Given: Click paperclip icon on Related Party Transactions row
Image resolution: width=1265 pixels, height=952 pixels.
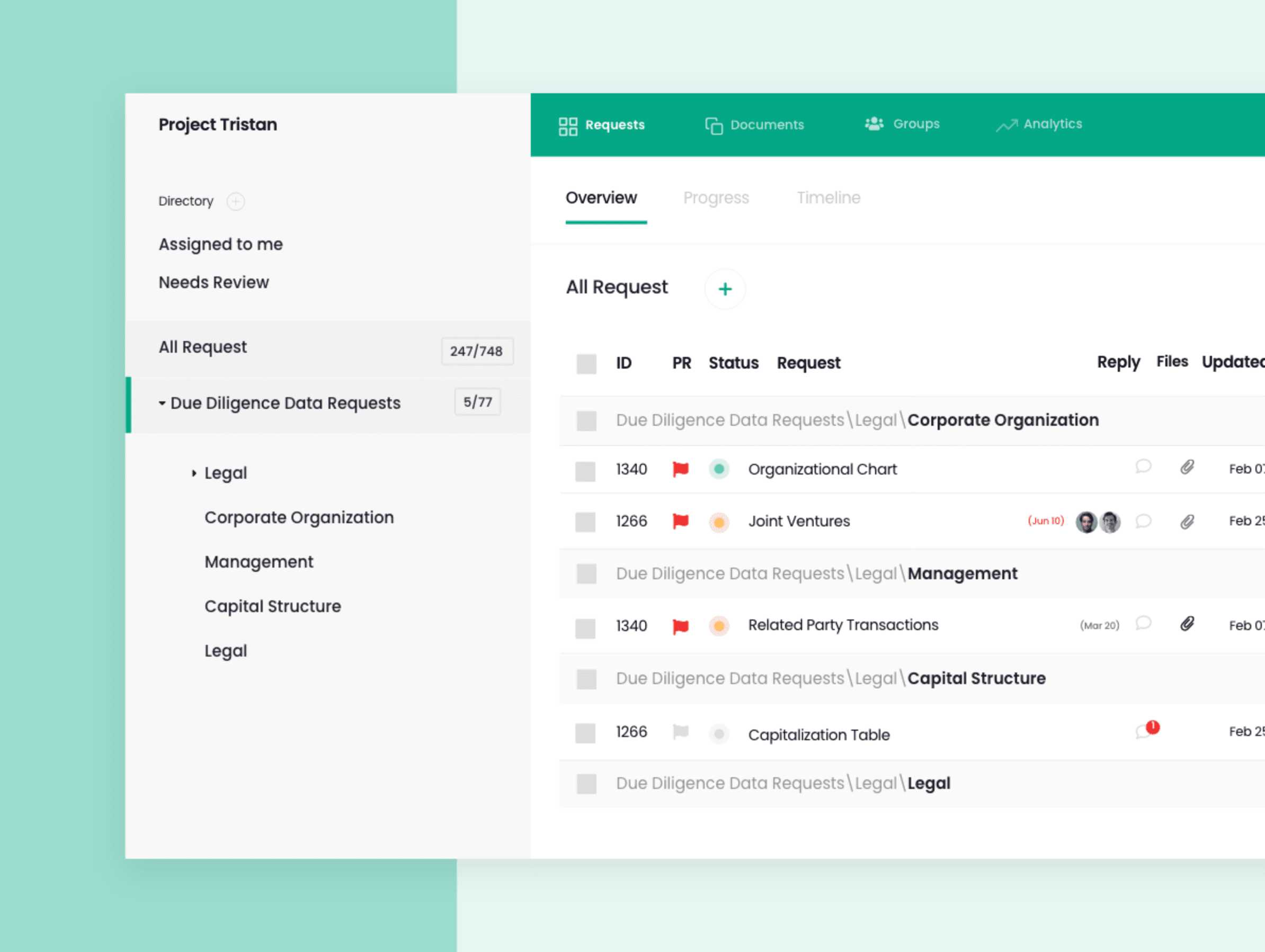Looking at the screenshot, I should [1187, 624].
